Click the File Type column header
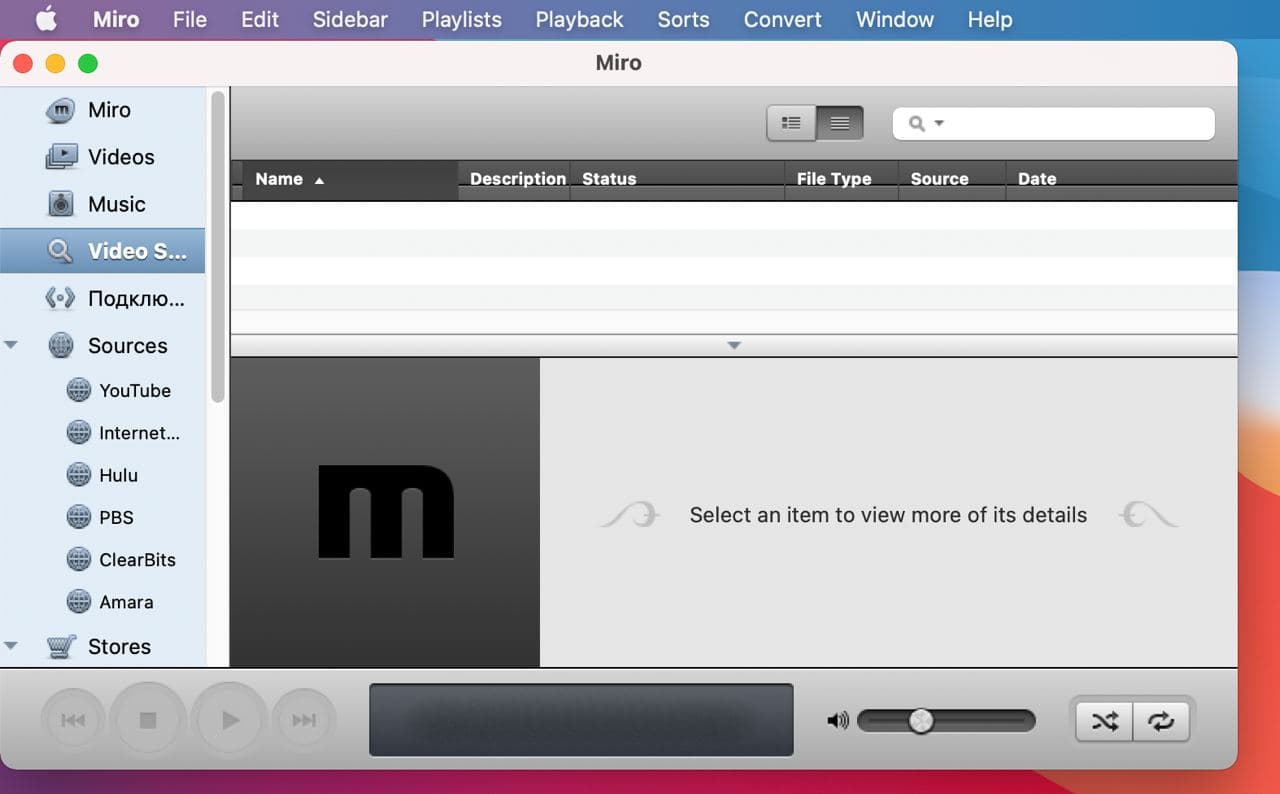The width and height of the screenshot is (1280, 794). pos(841,179)
